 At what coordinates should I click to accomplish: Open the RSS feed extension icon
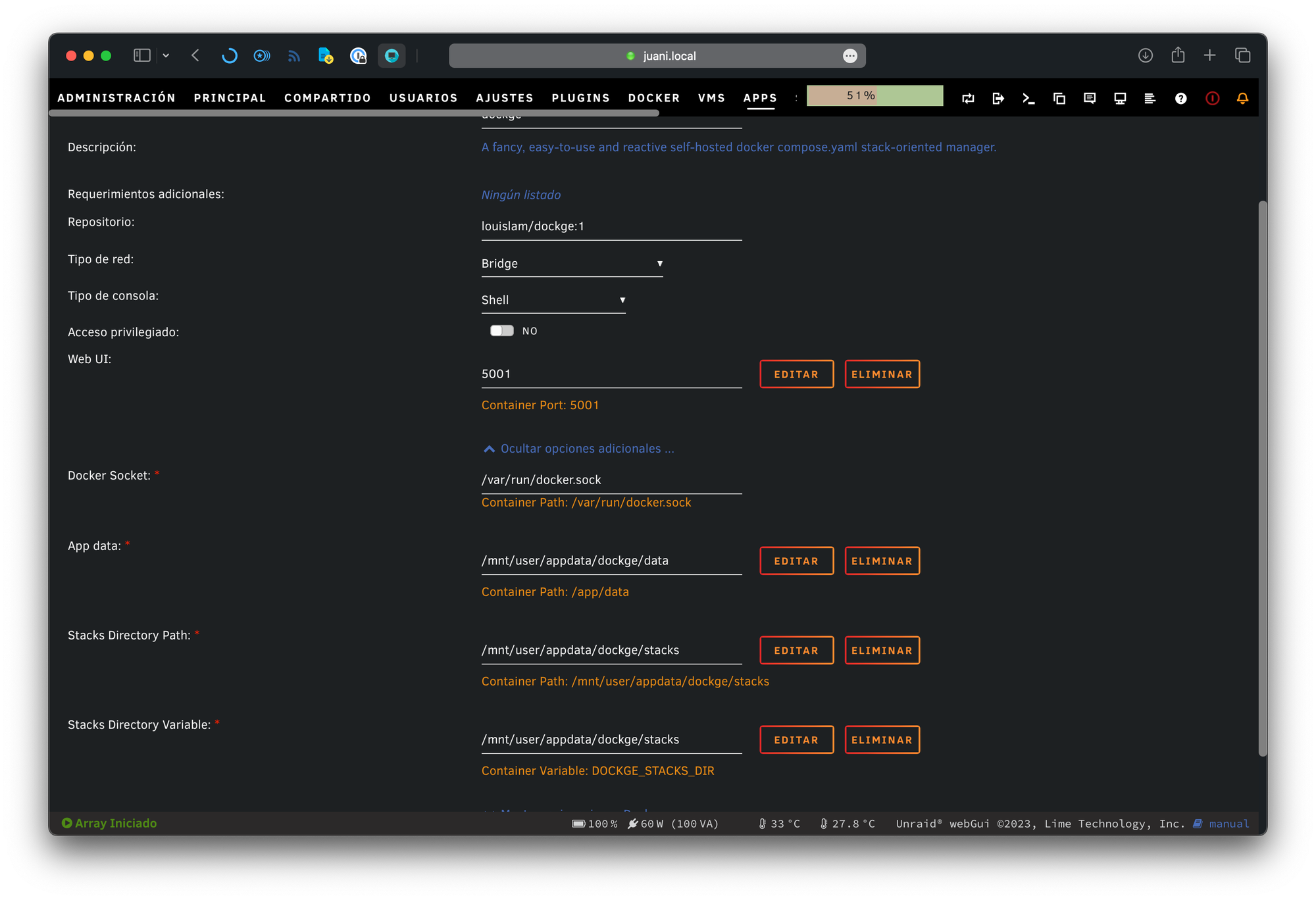(293, 56)
